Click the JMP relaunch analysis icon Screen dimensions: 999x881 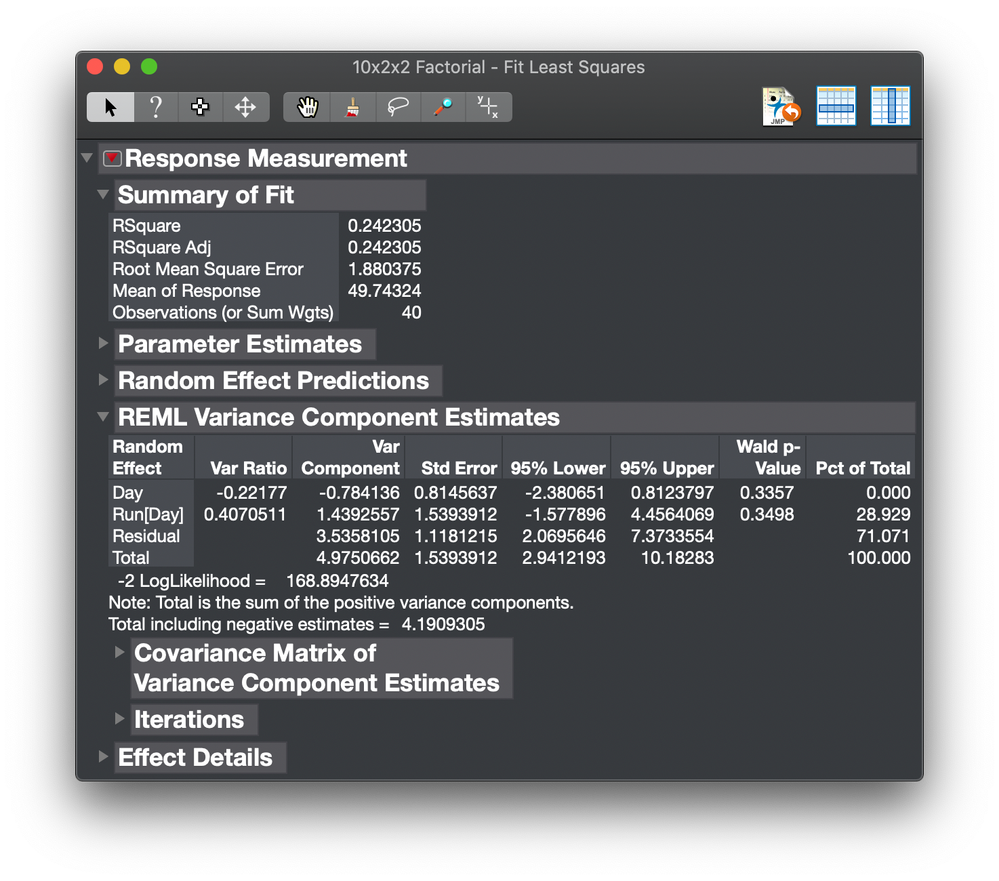pyautogui.click(x=781, y=107)
